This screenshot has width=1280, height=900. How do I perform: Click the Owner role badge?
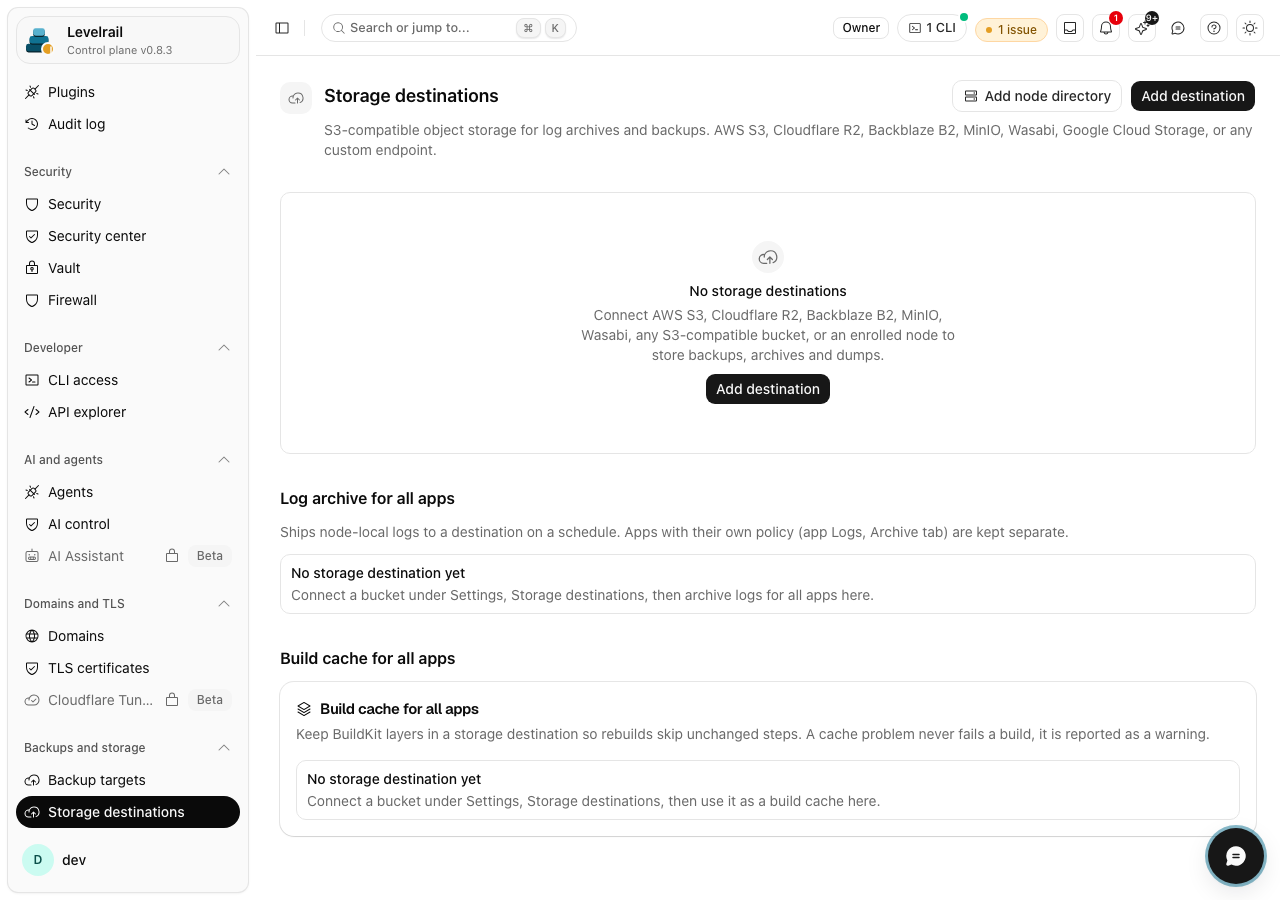coord(861,28)
